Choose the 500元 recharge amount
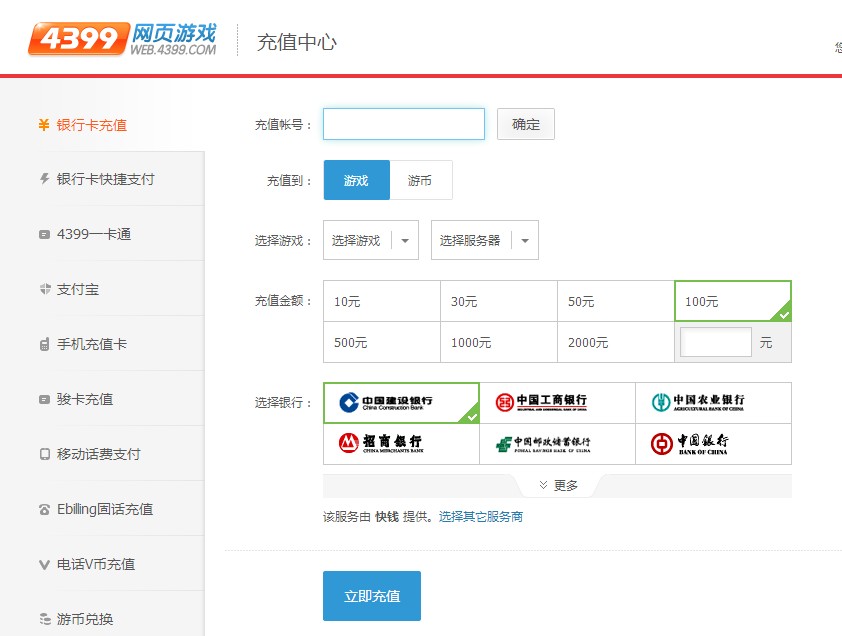 [380, 341]
